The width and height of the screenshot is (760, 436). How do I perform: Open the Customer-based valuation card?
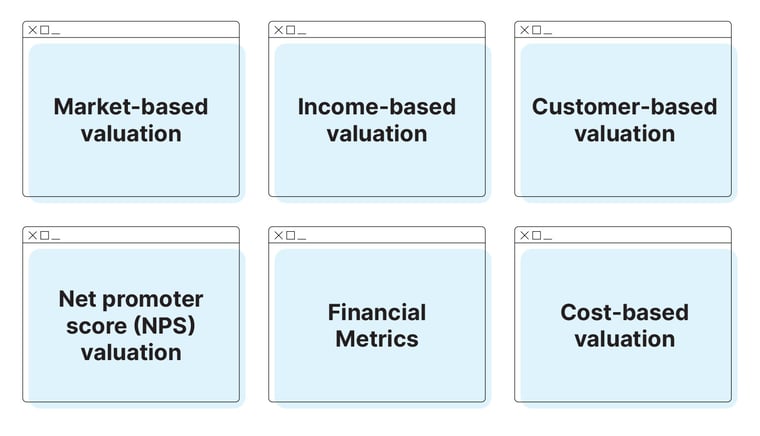[x=624, y=119]
